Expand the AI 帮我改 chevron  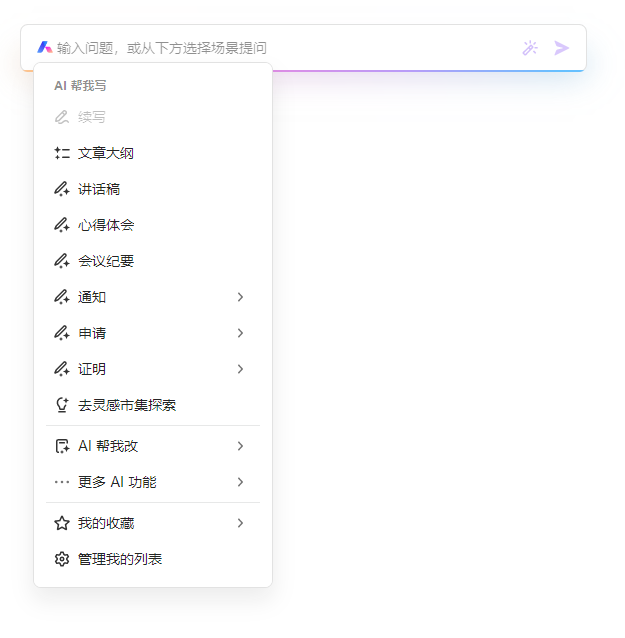(x=240, y=446)
